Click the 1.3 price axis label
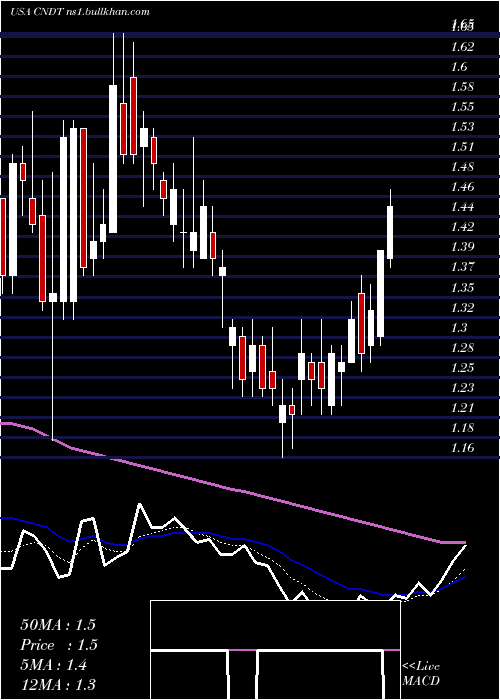500x700 pixels. pos(459,327)
